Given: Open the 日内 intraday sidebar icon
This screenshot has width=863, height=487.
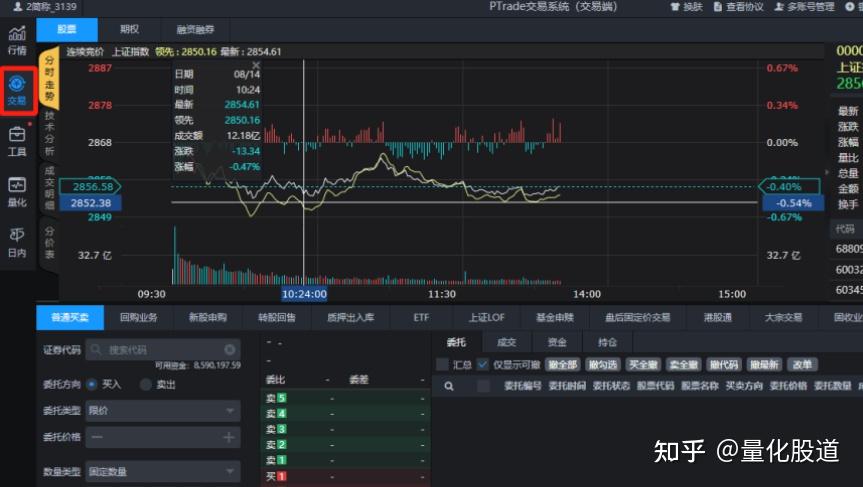Looking at the screenshot, I should [x=17, y=243].
